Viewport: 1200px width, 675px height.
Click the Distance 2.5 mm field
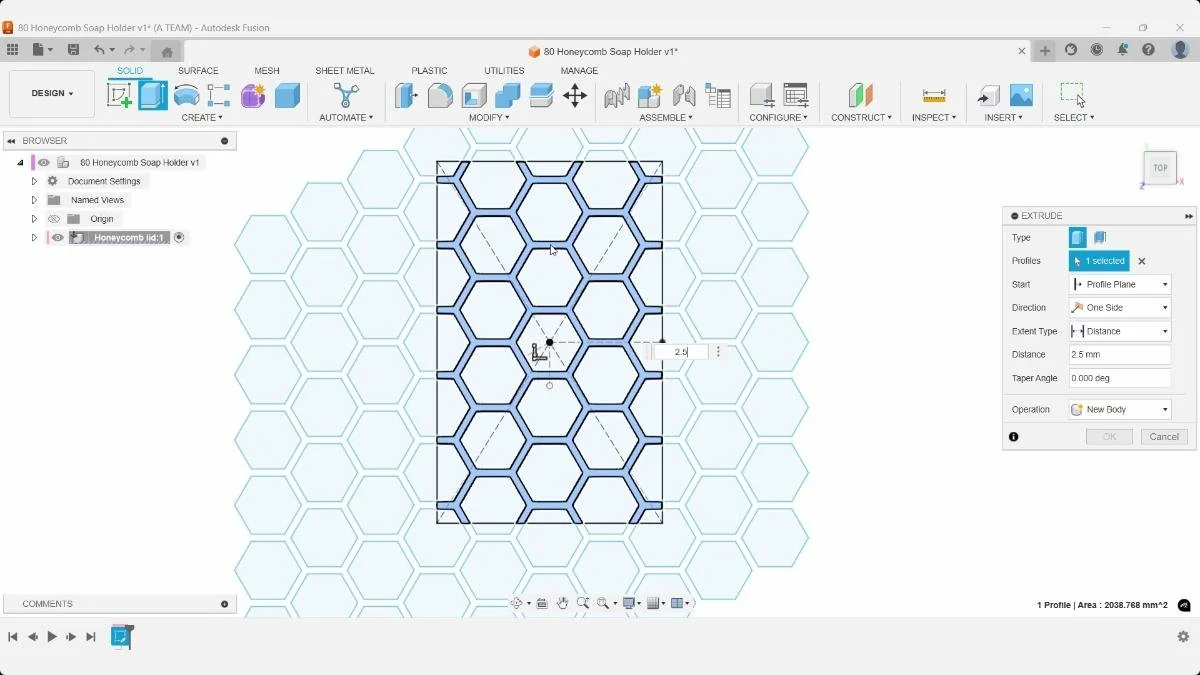click(x=1119, y=355)
